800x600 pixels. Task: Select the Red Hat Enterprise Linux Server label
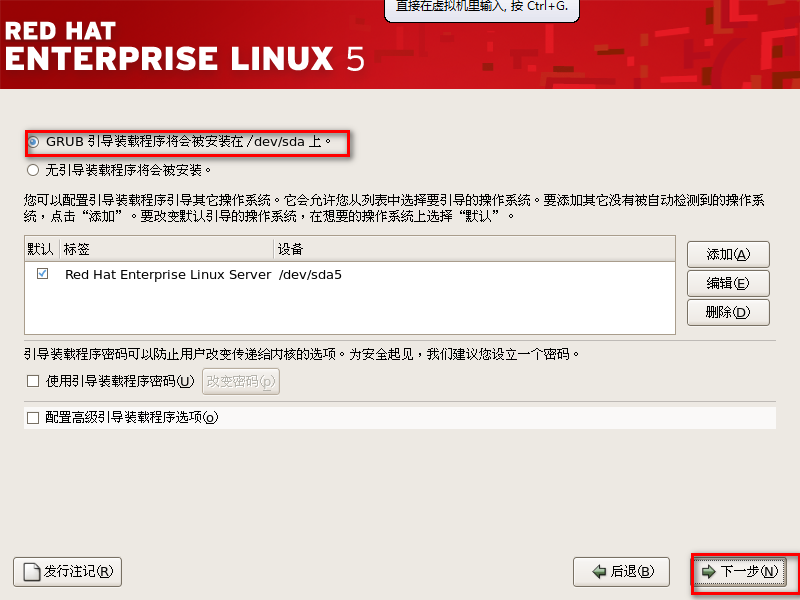168,274
